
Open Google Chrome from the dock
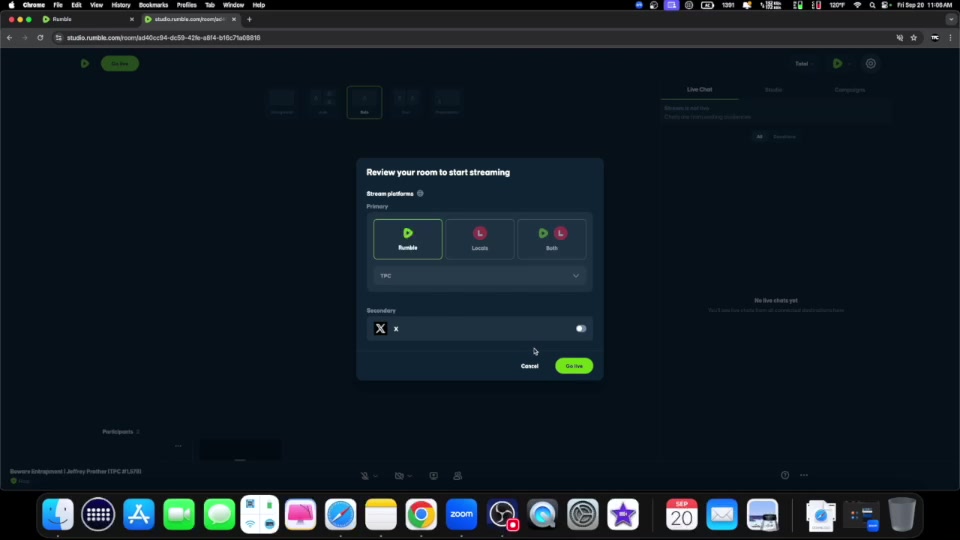pyautogui.click(x=421, y=514)
